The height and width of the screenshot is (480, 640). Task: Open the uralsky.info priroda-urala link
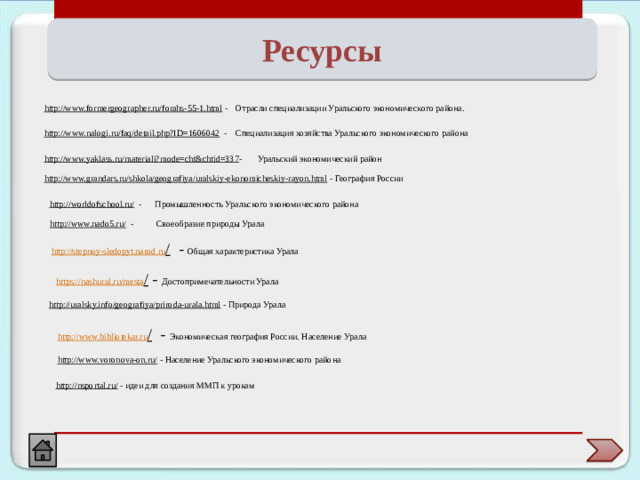tap(135, 305)
